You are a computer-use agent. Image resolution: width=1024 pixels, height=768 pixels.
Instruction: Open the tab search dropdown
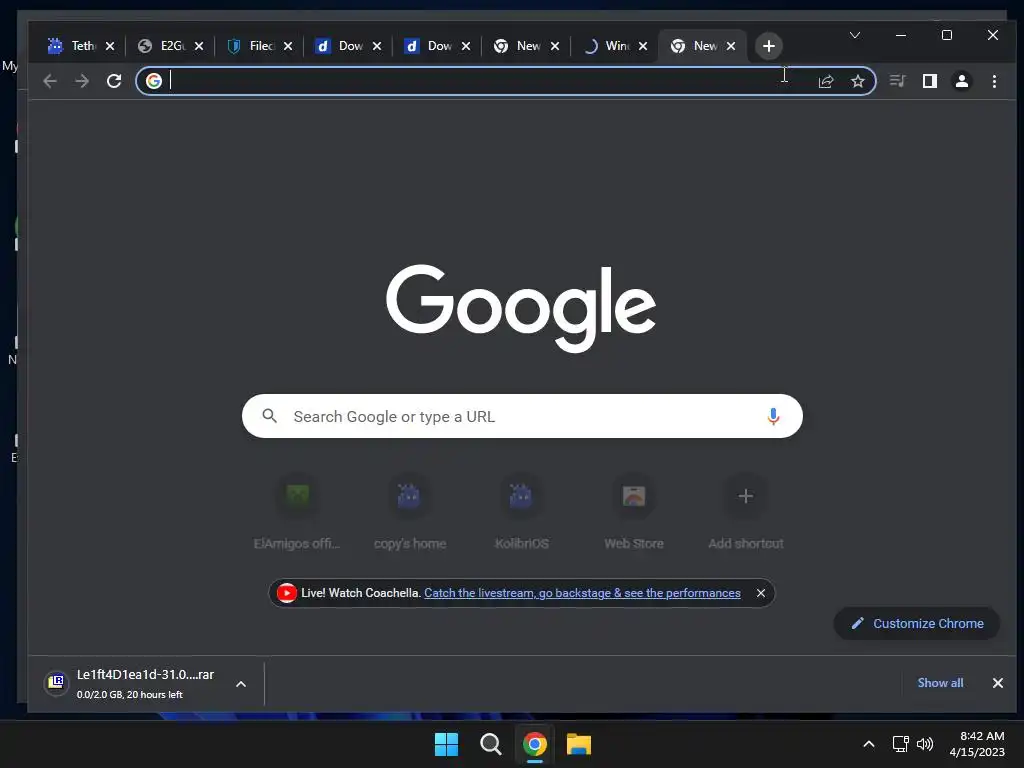pyautogui.click(x=854, y=35)
